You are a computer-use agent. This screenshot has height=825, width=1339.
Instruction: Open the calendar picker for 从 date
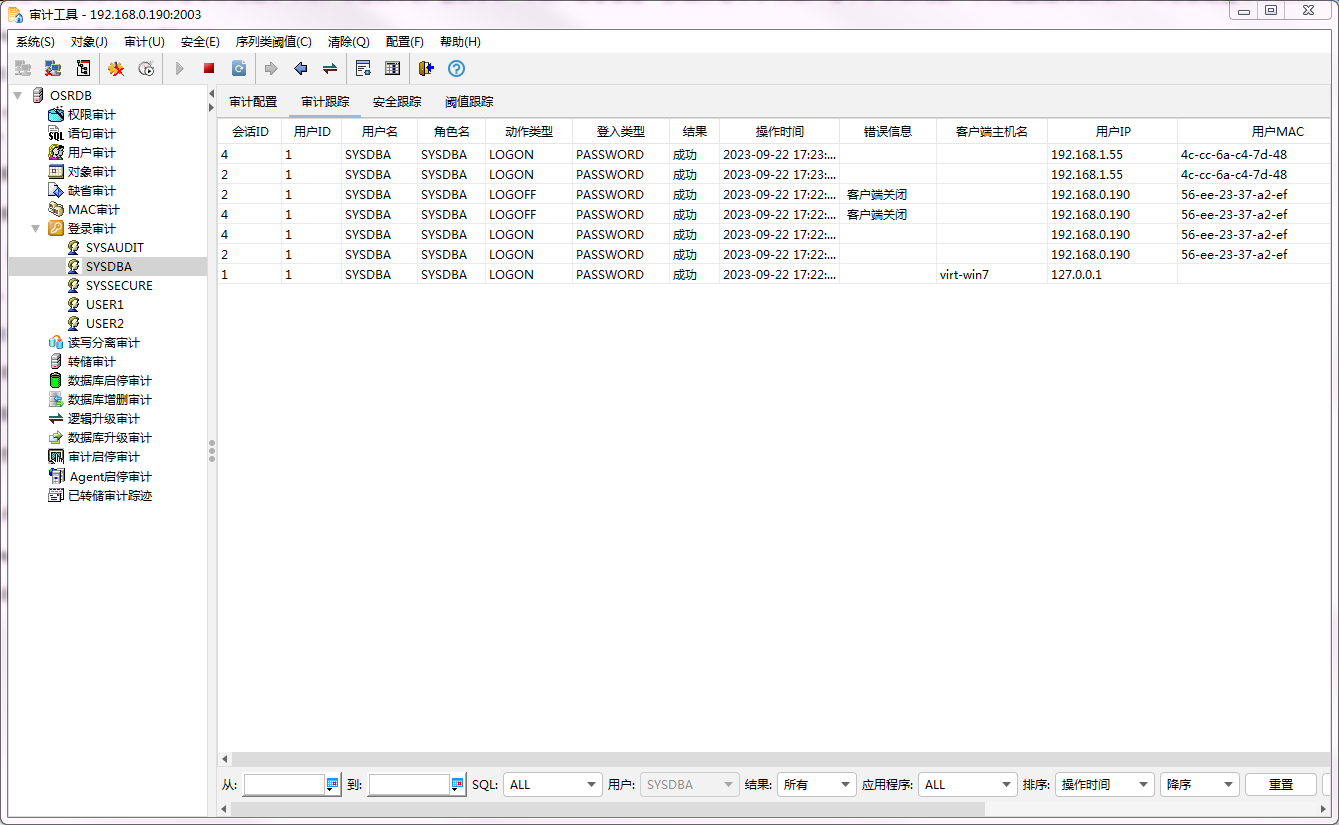tap(333, 785)
